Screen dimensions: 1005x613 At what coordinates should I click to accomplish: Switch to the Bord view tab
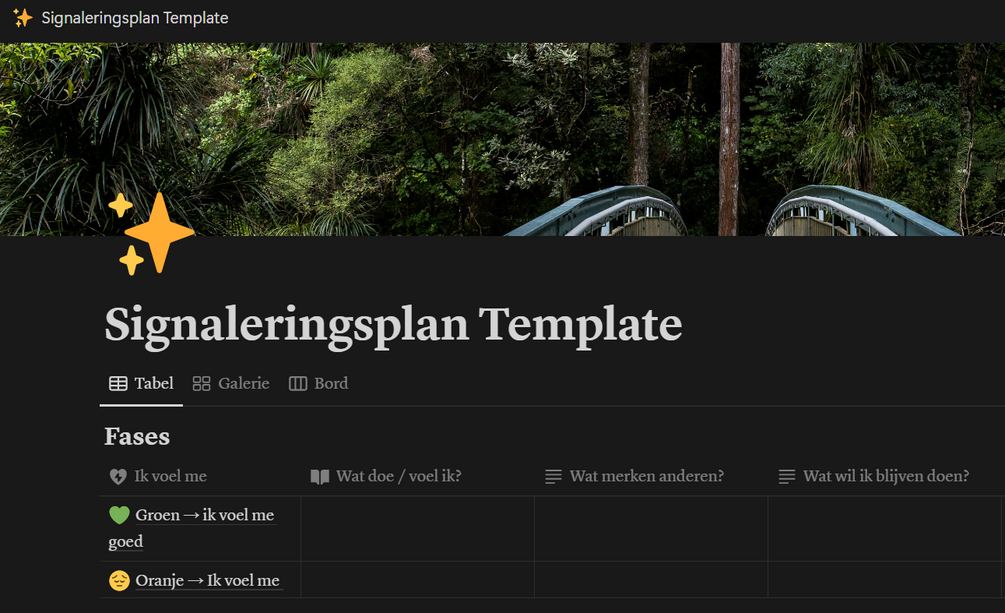click(319, 383)
